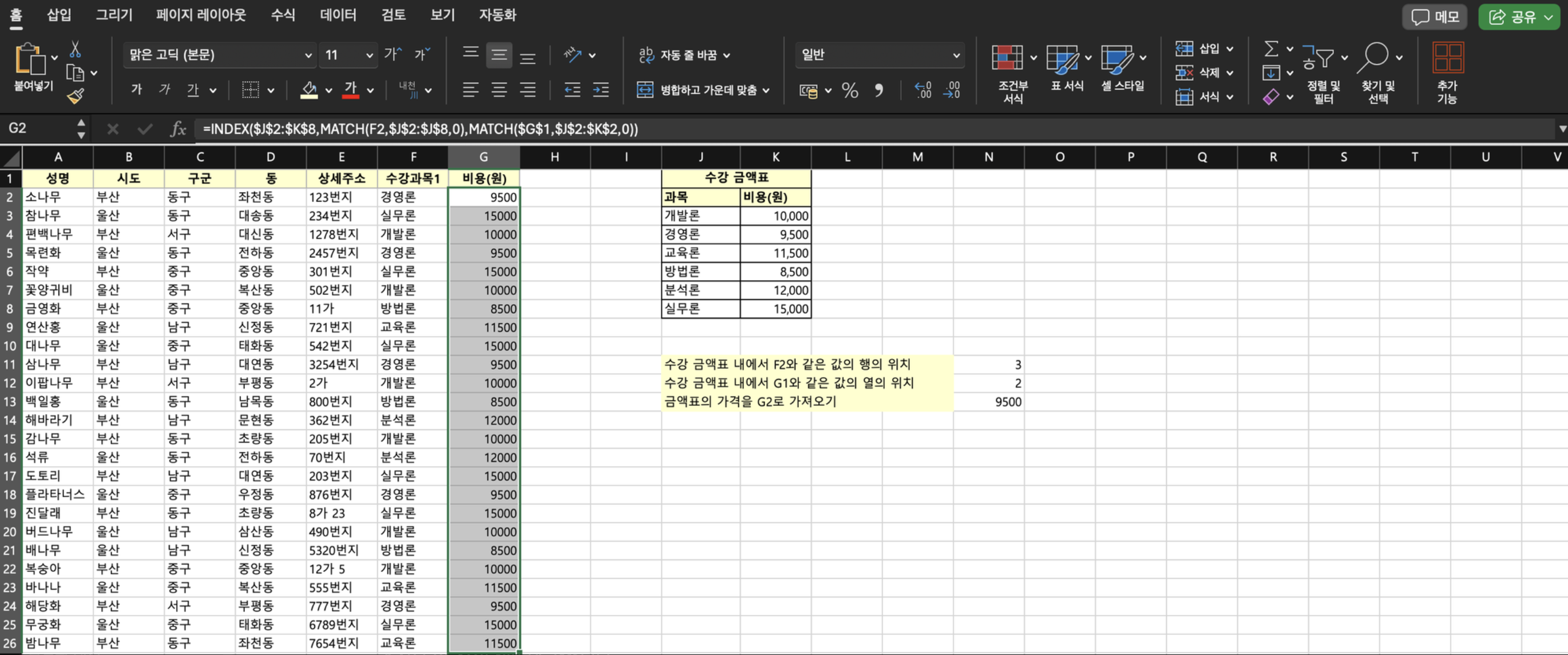The width and height of the screenshot is (1568, 655).
Task: Toggle bold (가) formatting
Action: 136,90
